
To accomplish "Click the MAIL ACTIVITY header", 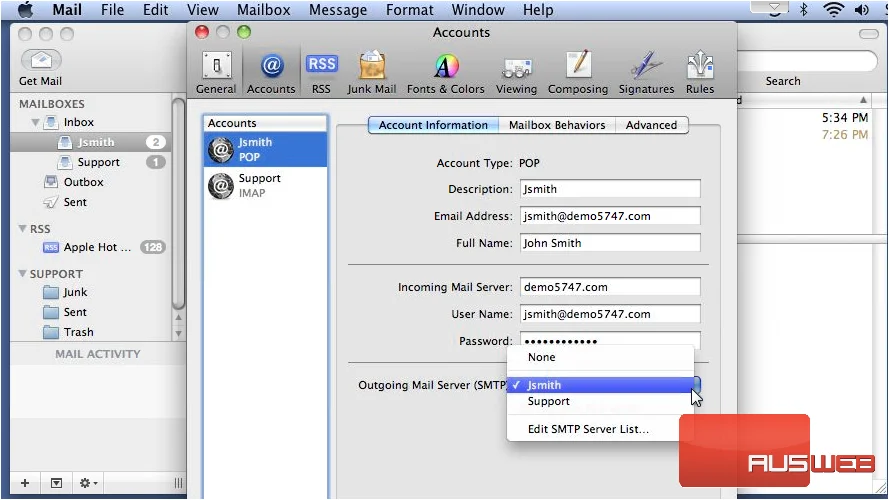I will tap(98, 354).
